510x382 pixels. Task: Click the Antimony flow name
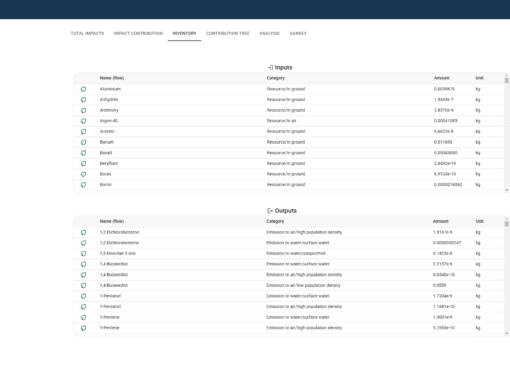pos(109,110)
